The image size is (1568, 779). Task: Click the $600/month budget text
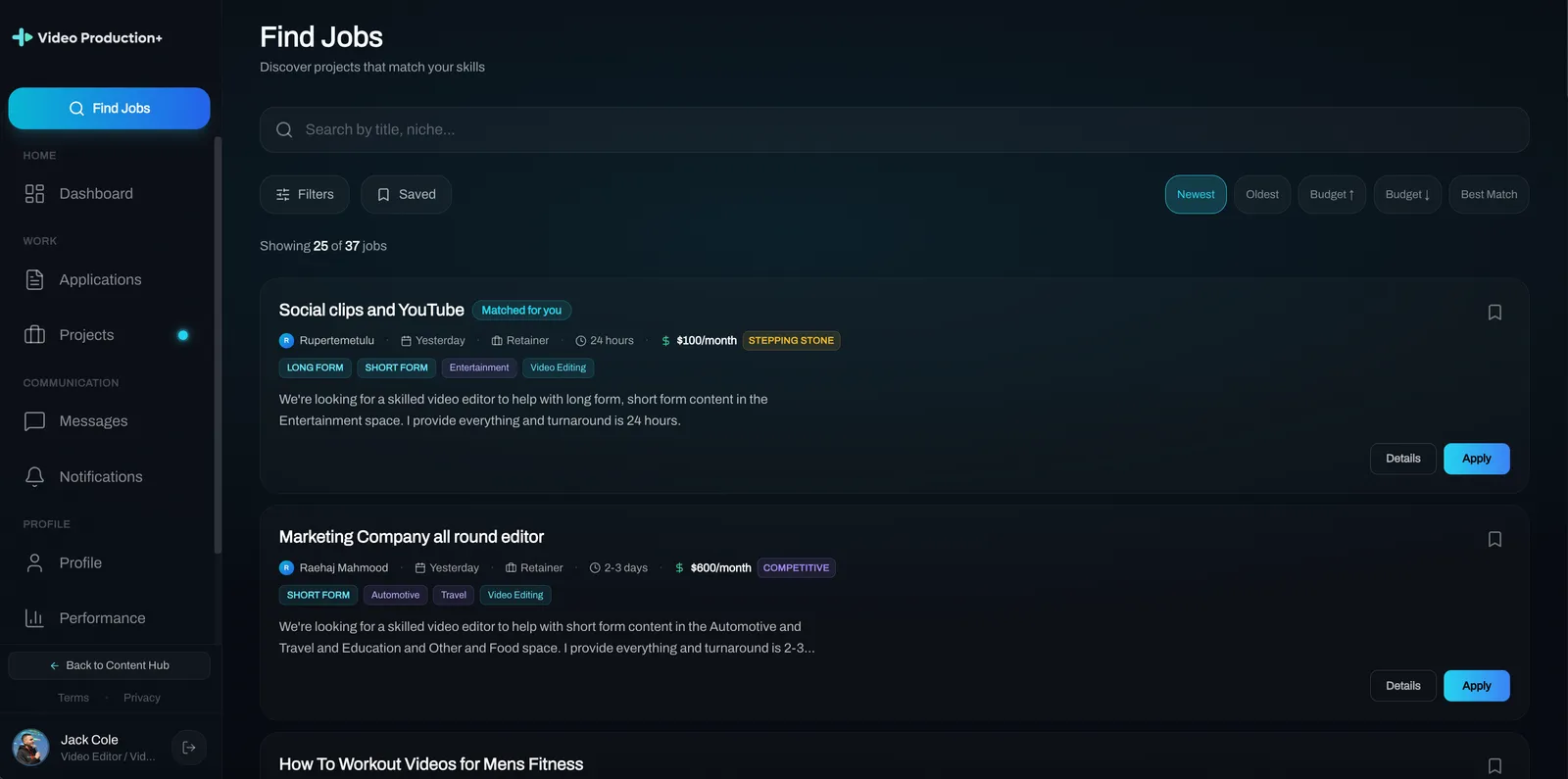tap(720, 568)
